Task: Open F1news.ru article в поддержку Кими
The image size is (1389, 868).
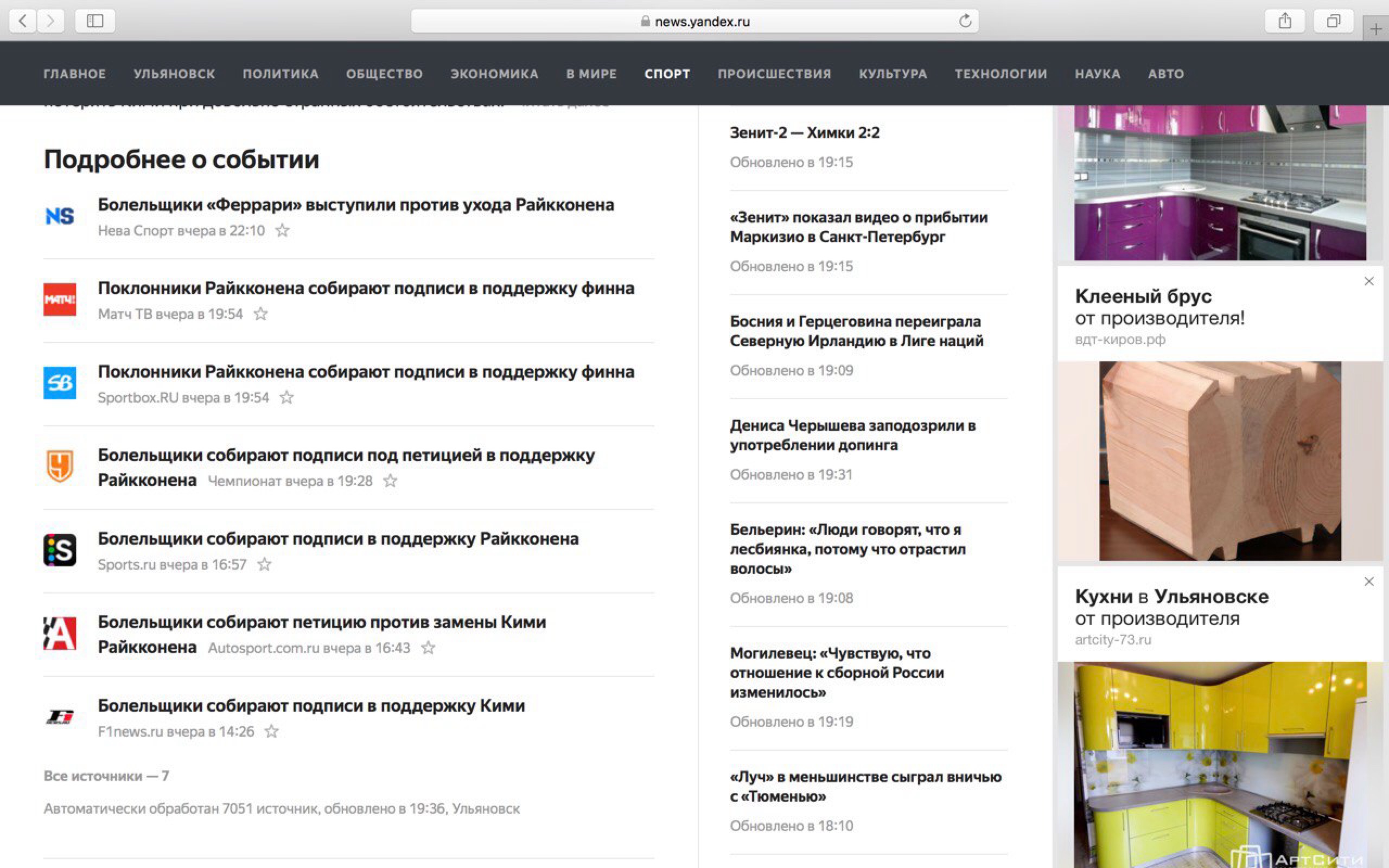Action: tap(311, 706)
